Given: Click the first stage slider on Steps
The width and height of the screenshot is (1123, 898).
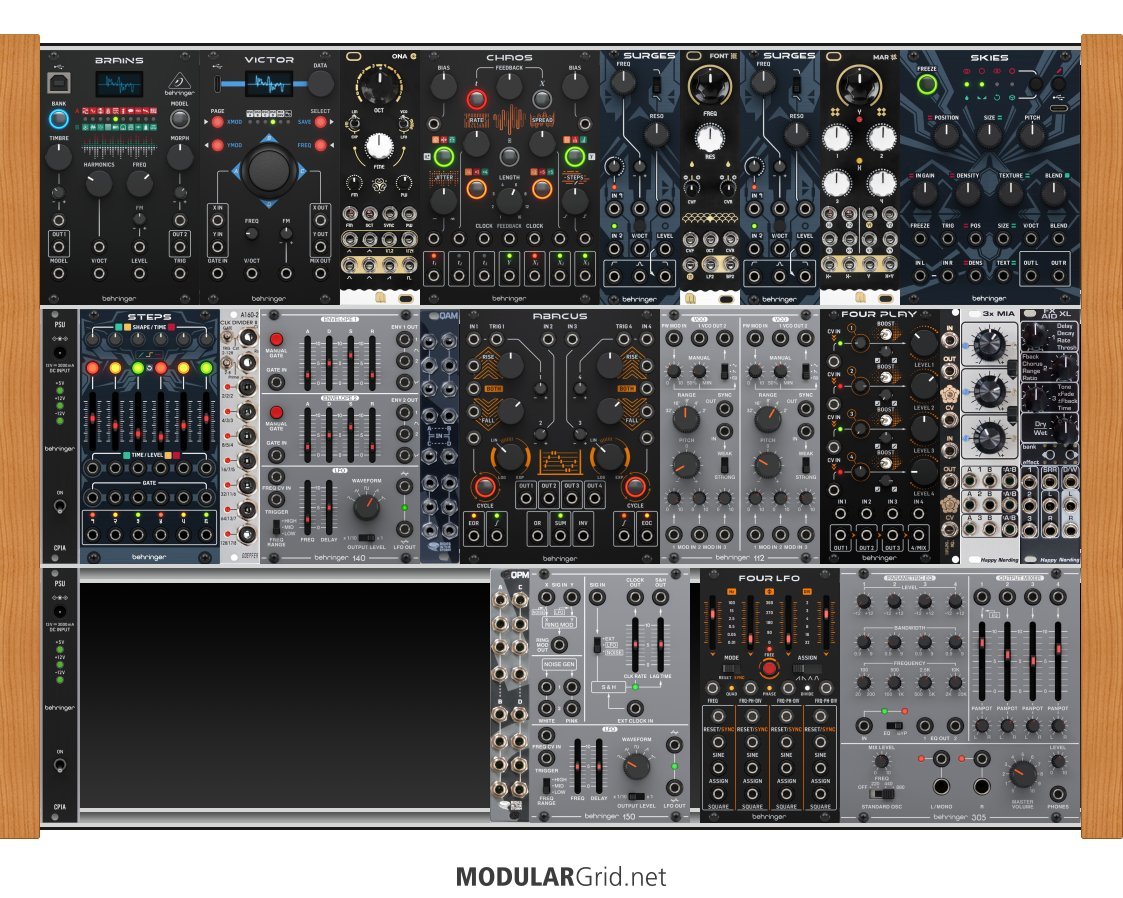Looking at the screenshot, I should (92, 420).
